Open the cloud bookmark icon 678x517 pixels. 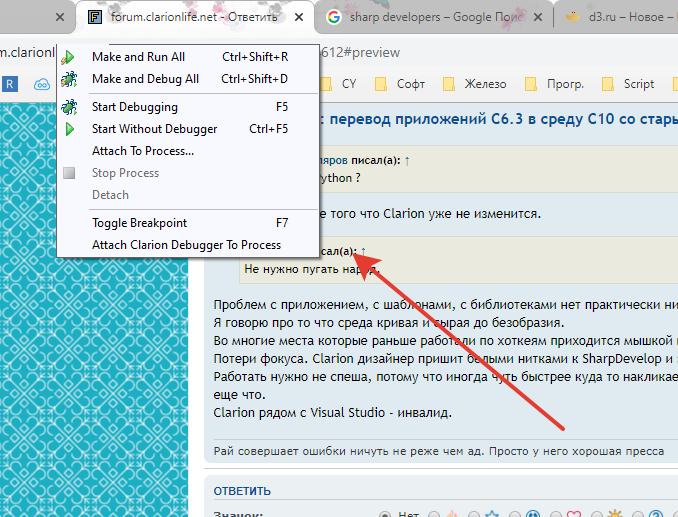42,85
